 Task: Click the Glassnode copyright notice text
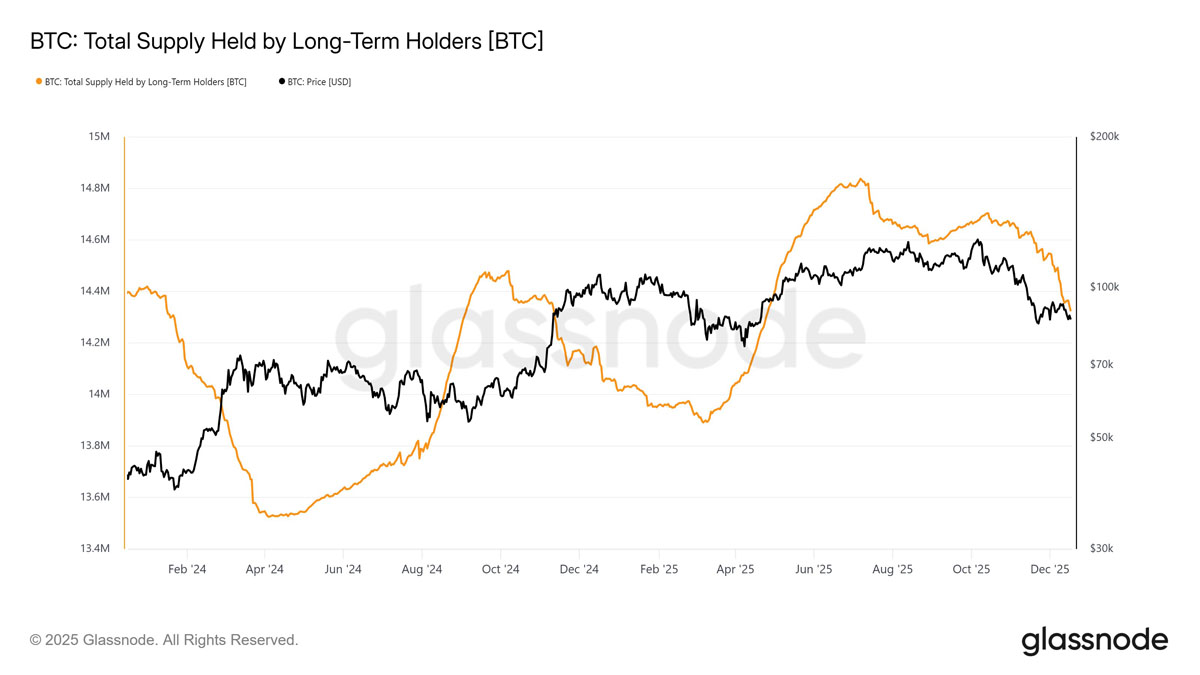click(164, 640)
